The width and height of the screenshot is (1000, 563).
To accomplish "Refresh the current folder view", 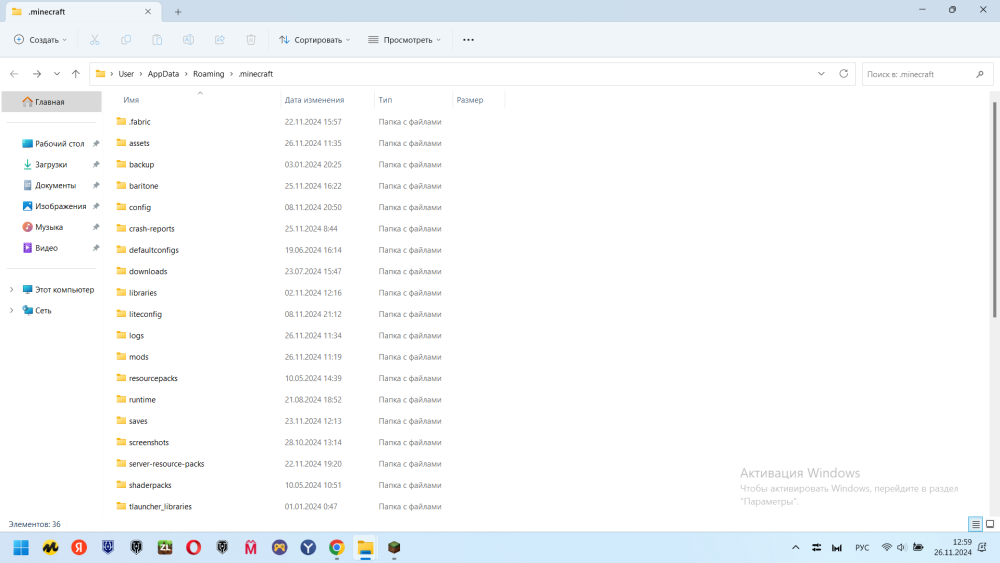I will pos(843,74).
